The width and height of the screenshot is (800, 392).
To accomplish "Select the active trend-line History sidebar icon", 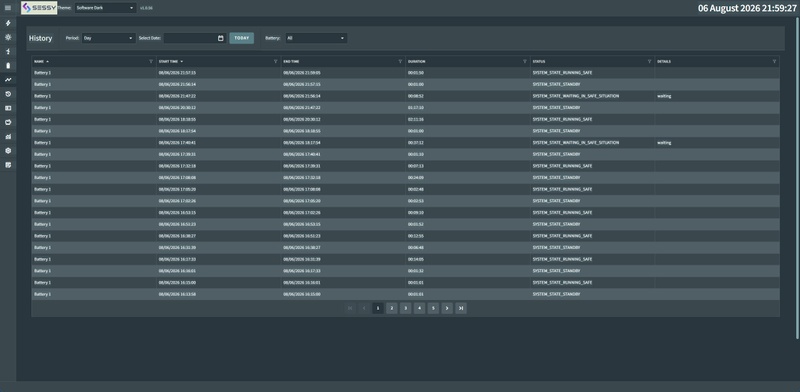I will (x=8, y=80).
